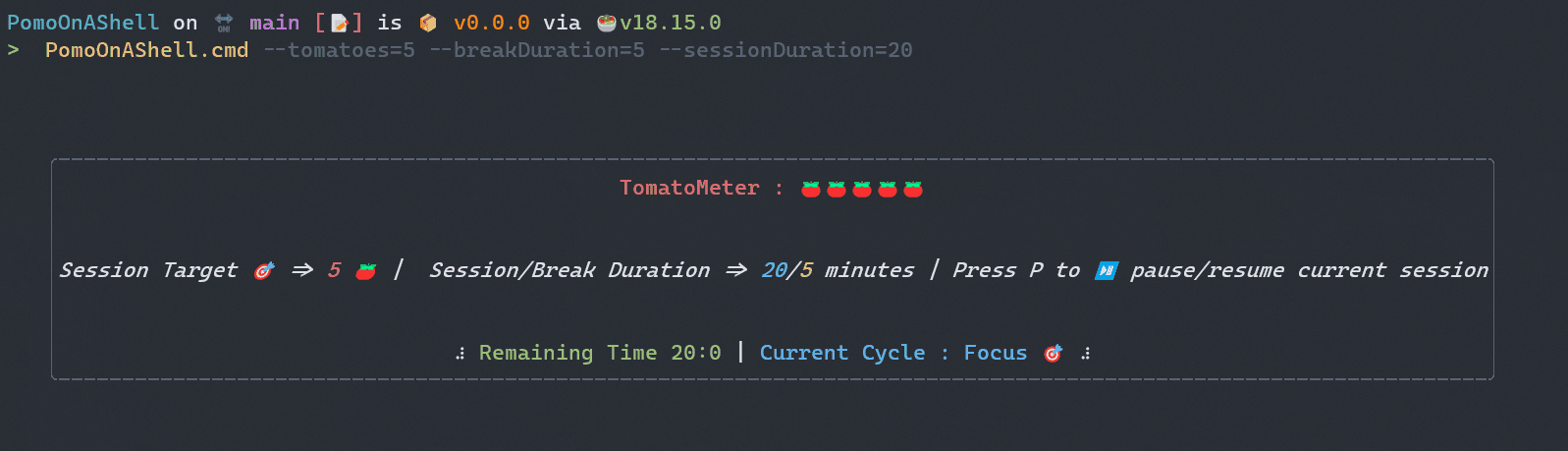This screenshot has height=451, width=1568.
Task: Click the Remaining Time 20:0 countdown
Action: (x=599, y=353)
